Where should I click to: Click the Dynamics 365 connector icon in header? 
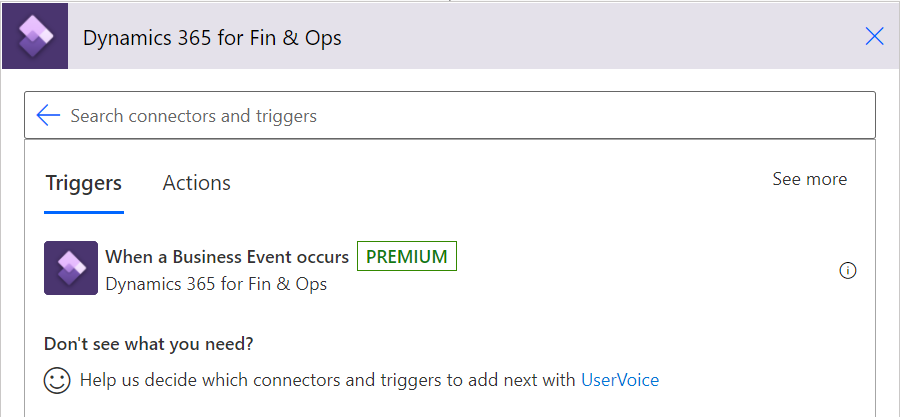(35, 36)
